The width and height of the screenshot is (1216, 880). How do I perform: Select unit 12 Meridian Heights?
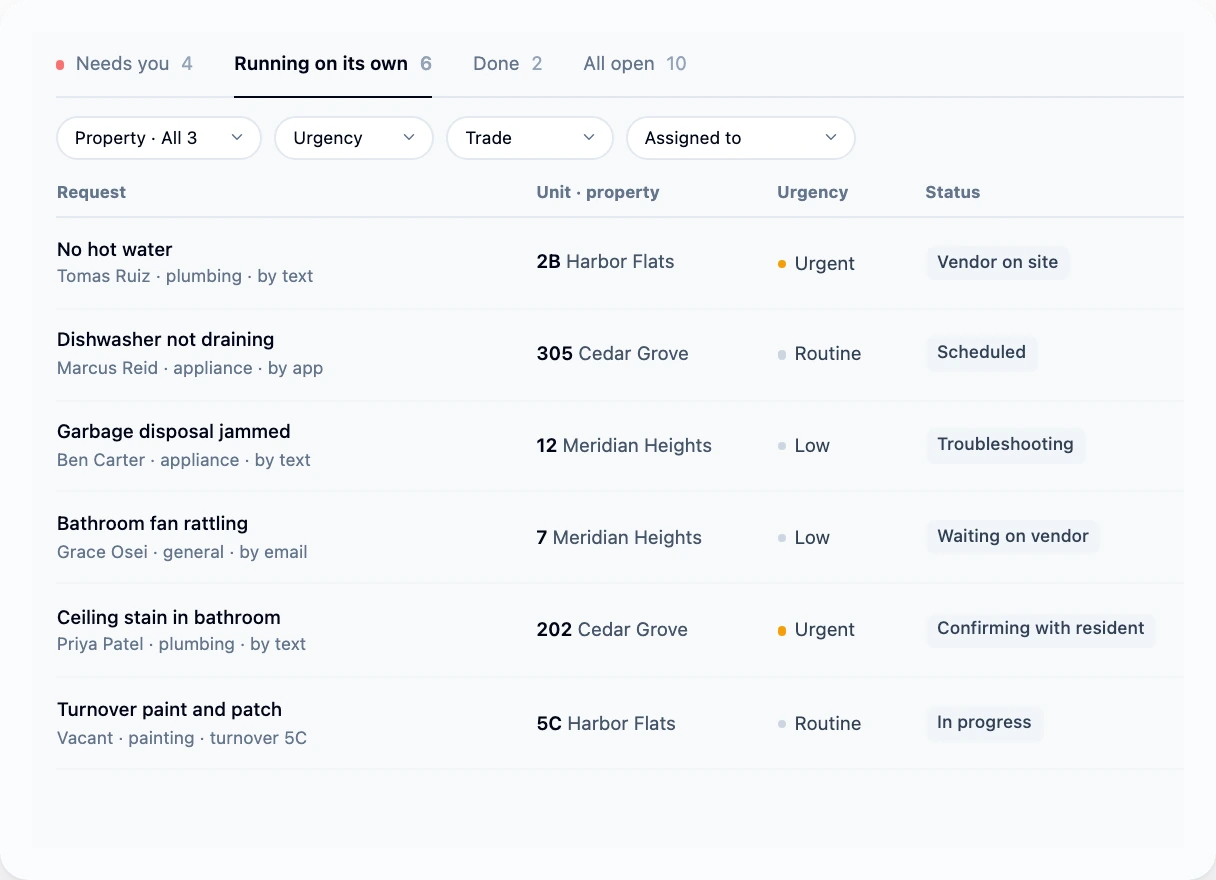(624, 446)
